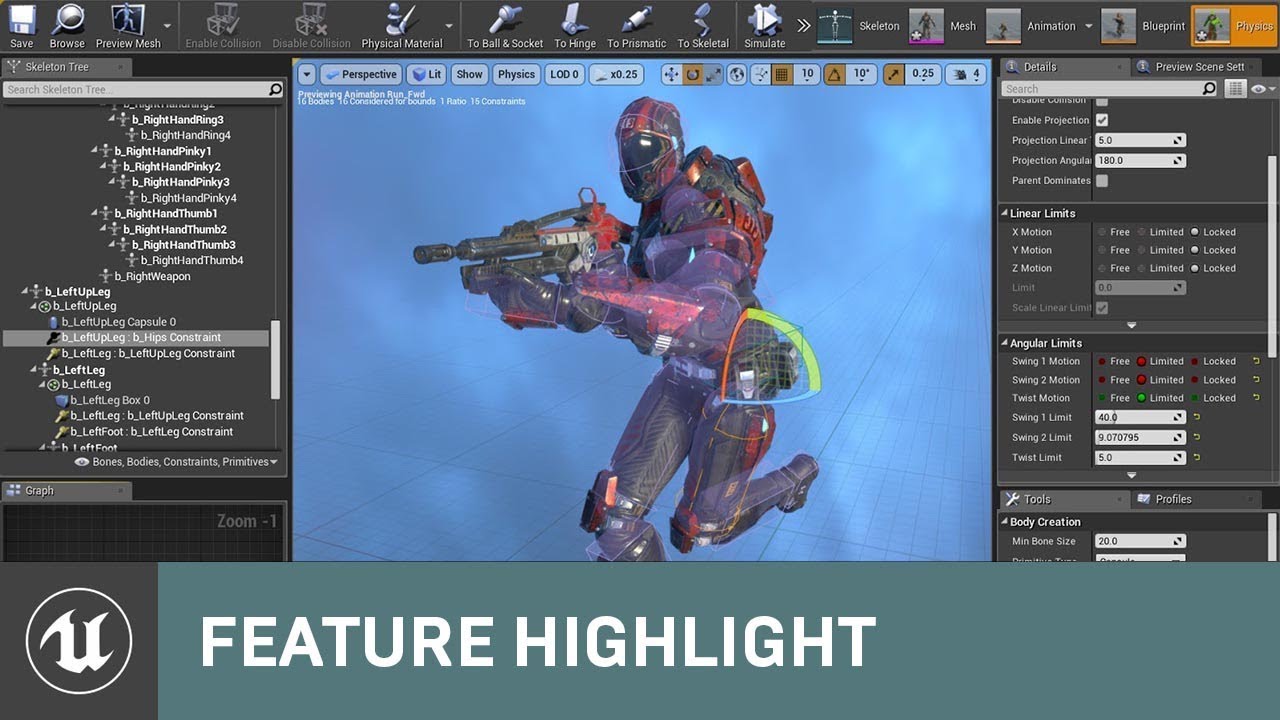Click the LOD 0 button

(564, 74)
